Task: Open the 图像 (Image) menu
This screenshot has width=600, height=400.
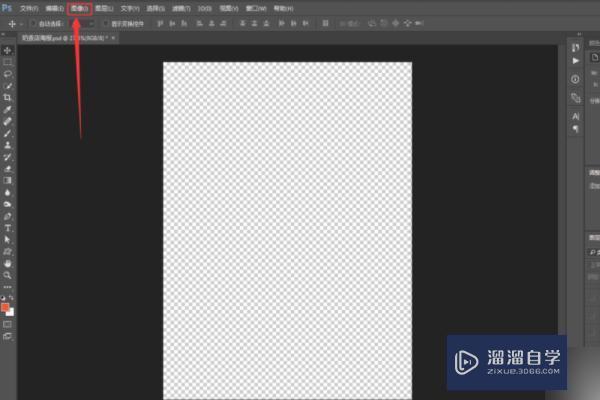Action: point(80,8)
